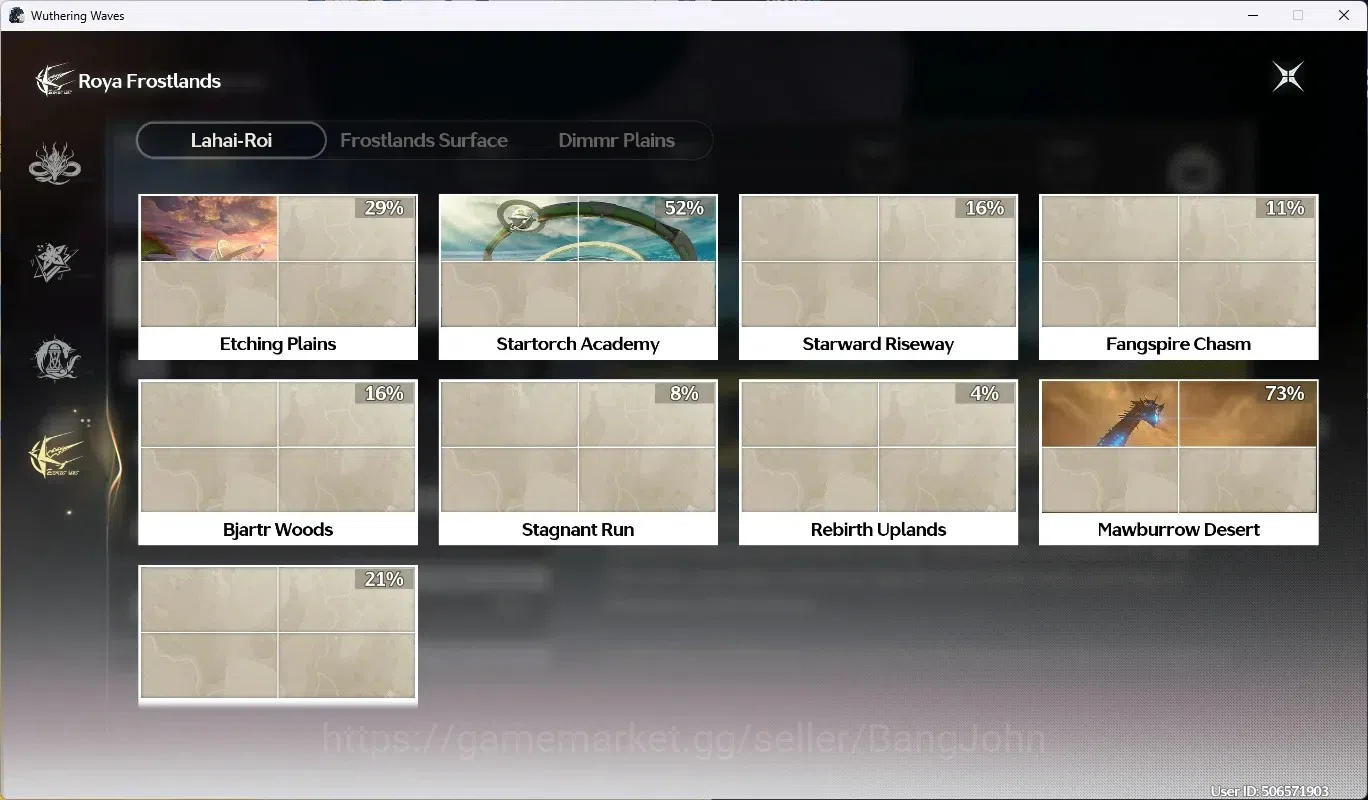
Task: Open the Mawburrow Desert card
Action: tap(1178, 462)
